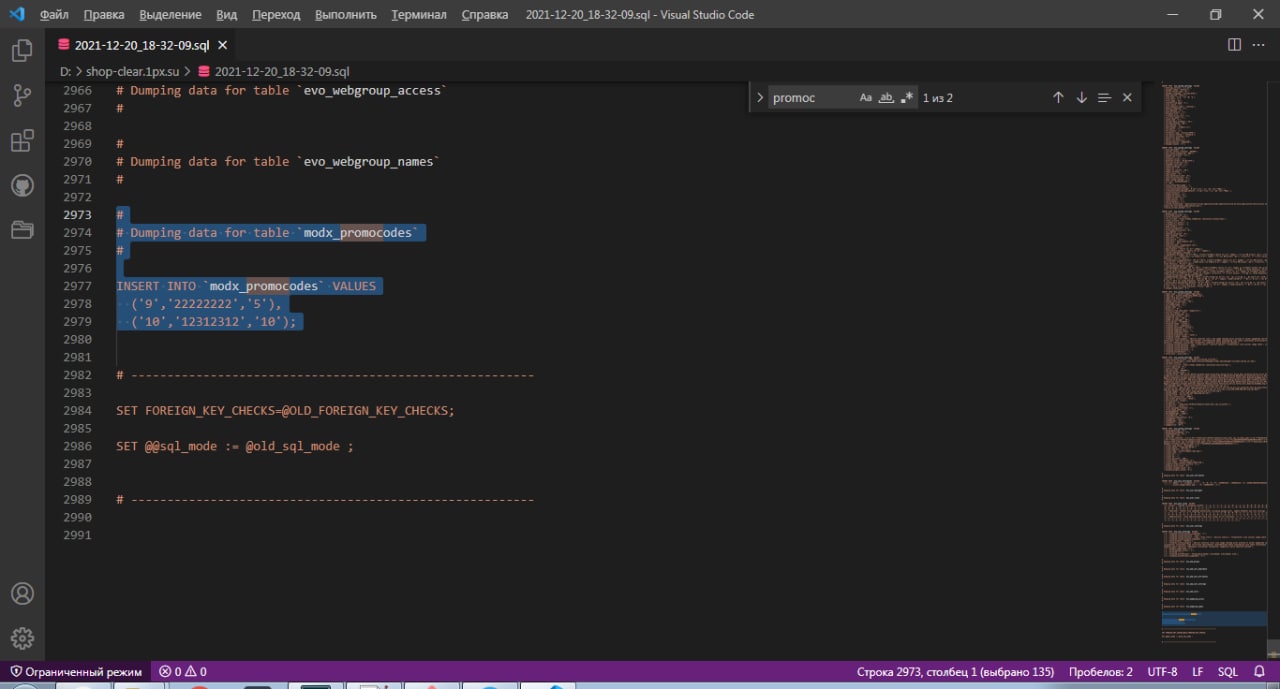The image size is (1280, 689).
Task: Change indentation via Пробелов: 2
Action: [x=1101, y=672]
